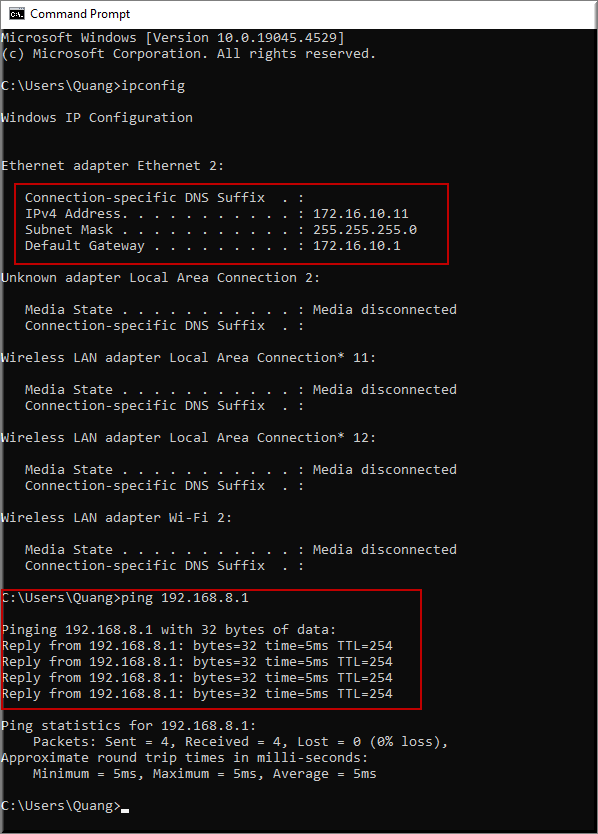Click 'Local Area Connection* 12' adapter heading
The image size is (598, 834).
click(188, 438)
